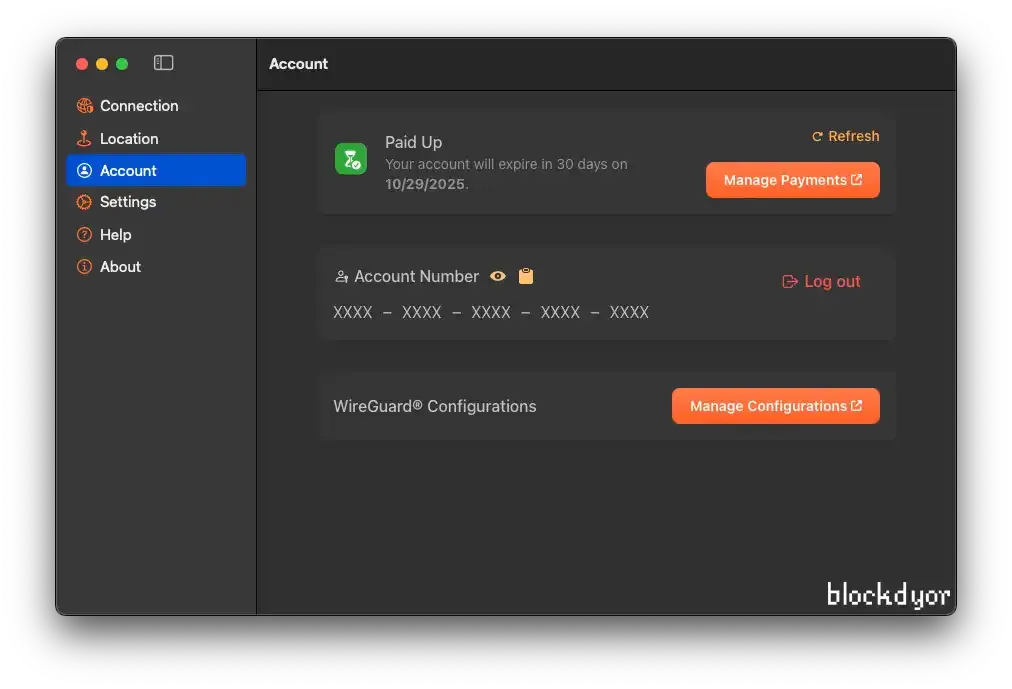The width and height of the screenshot is (1012, 689).
Task: Select Account in the sidebar
Action: pos(156,170)
